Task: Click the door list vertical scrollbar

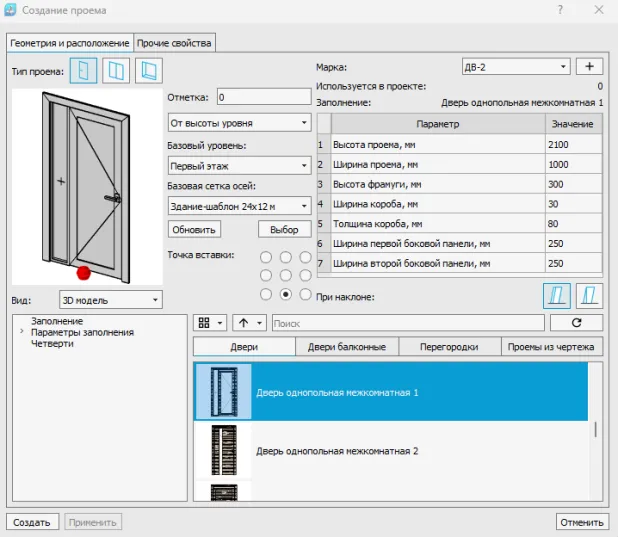Action: point(596,430)
